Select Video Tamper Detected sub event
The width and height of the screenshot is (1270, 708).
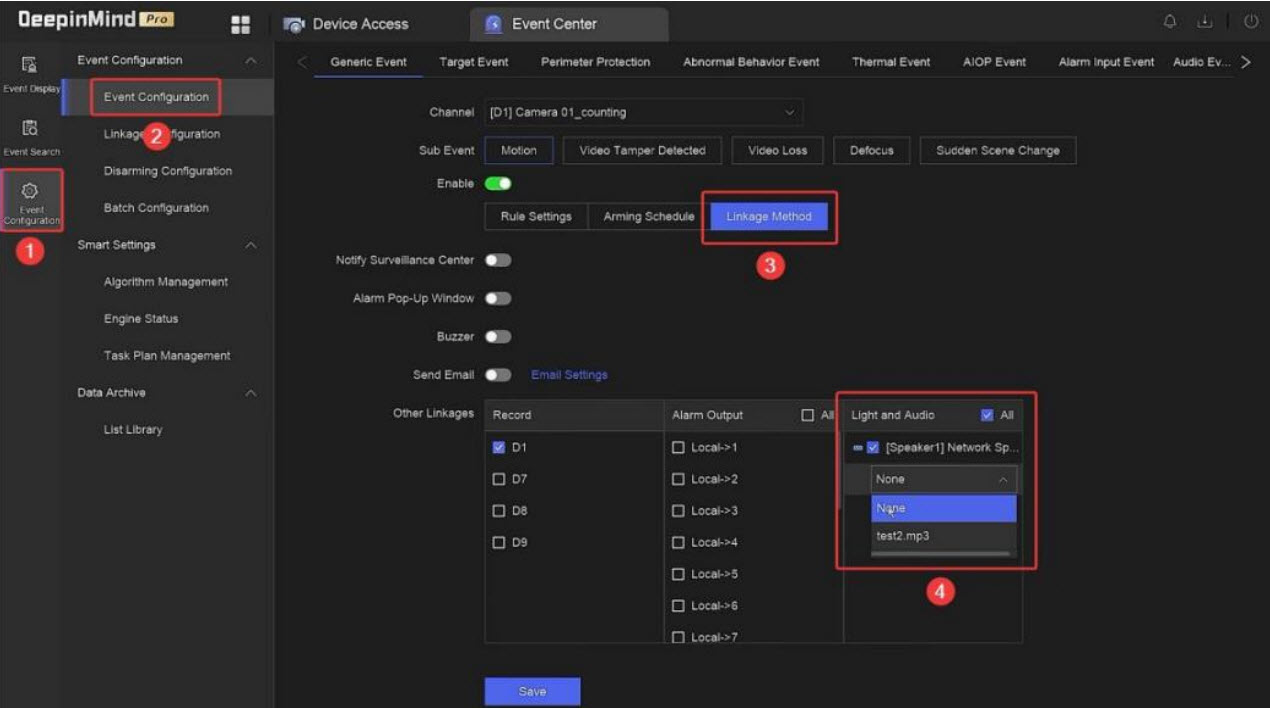pos(642,151)
